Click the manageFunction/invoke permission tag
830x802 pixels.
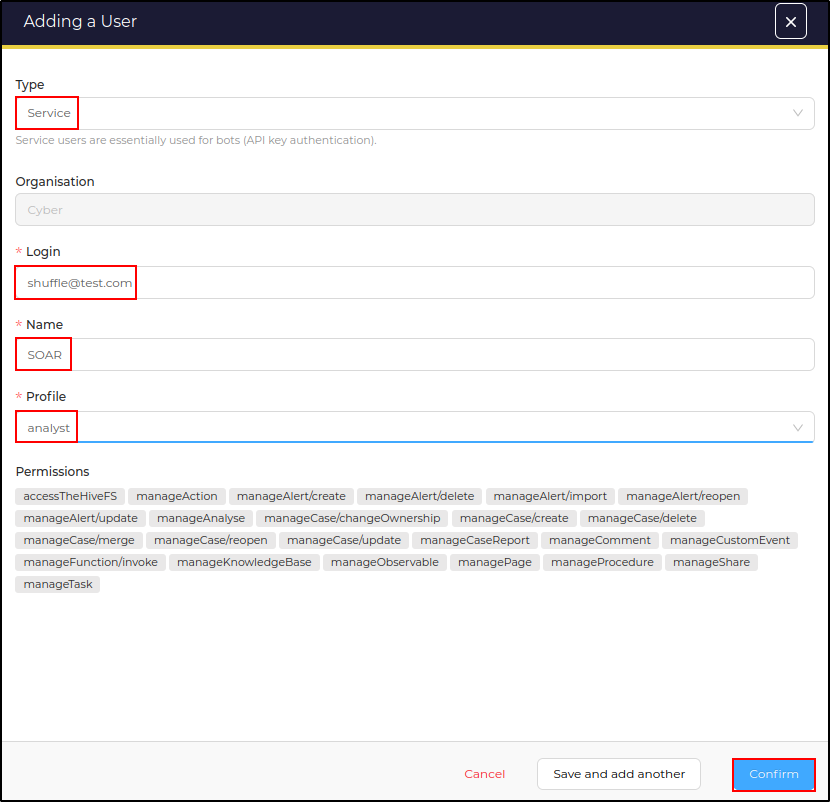tap(90, 562)
